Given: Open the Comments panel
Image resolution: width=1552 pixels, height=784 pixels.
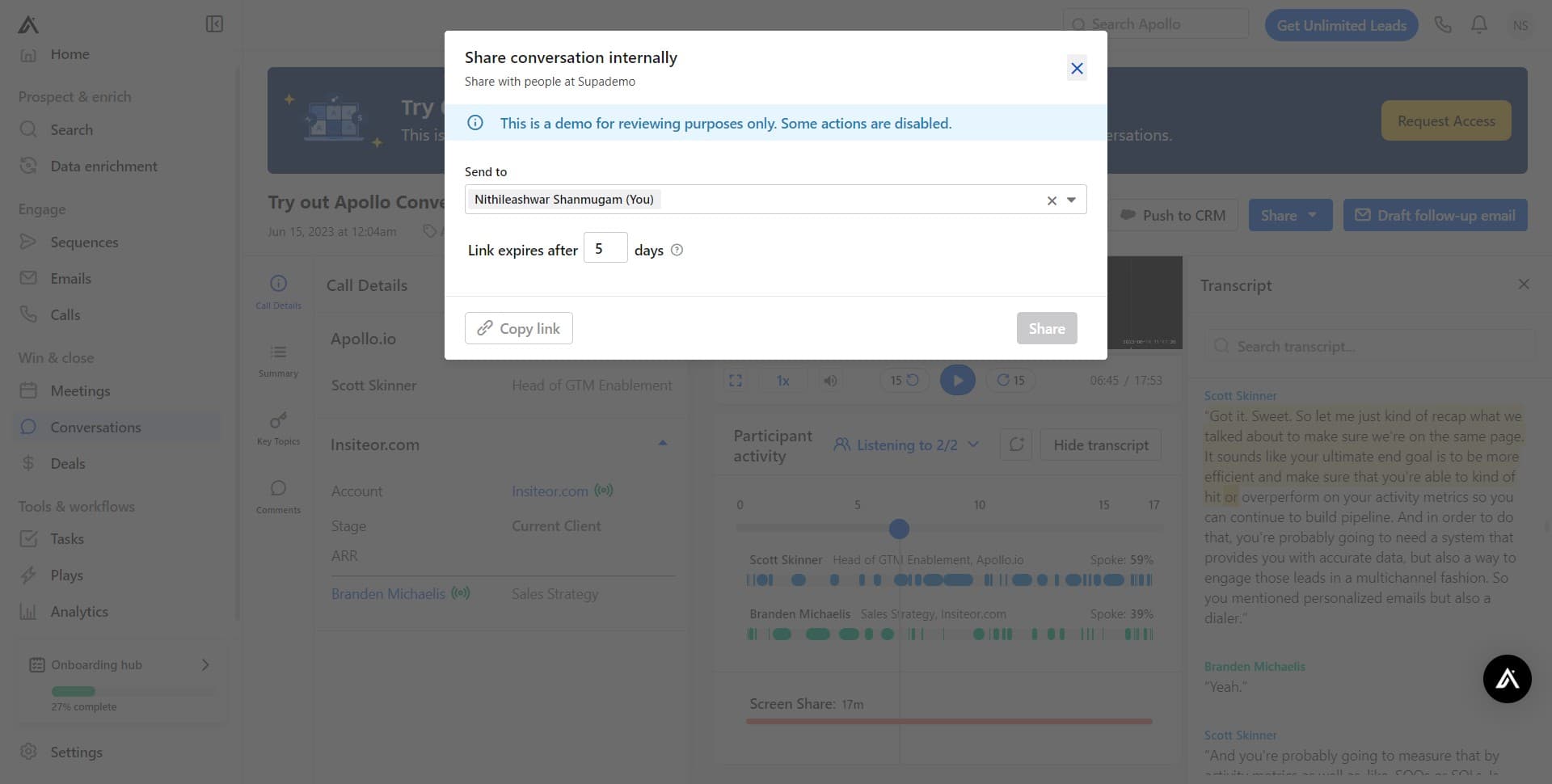Looking at the screenshot, I should coord(278,494).
